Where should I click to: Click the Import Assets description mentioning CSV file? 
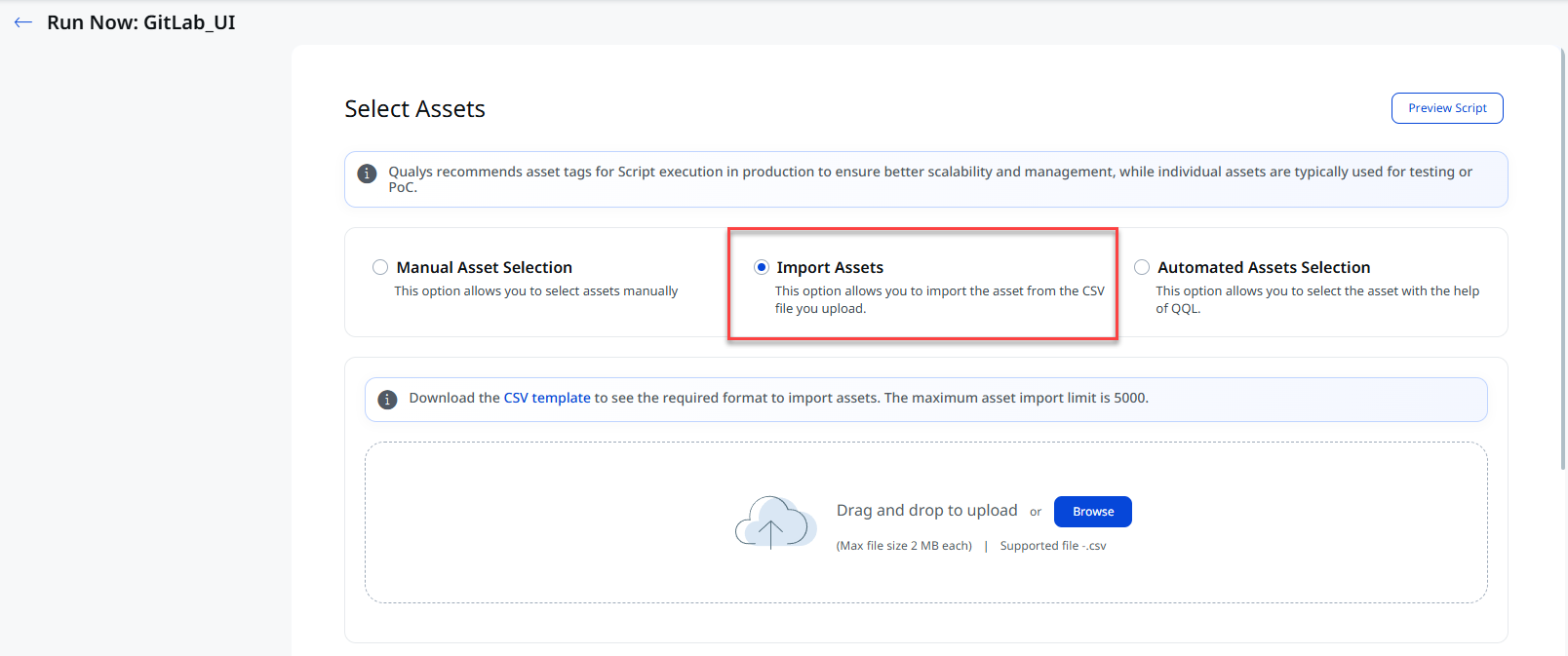(x=940, y=300)
